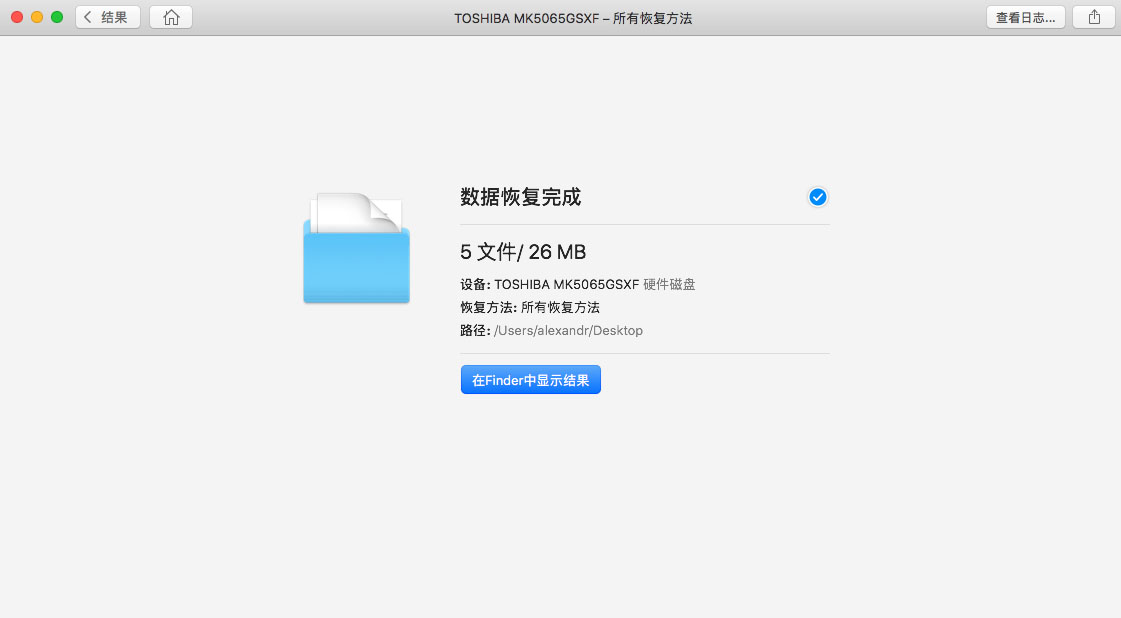
Task: Click the 5 文件/ 26 MB summary text
Action: pos(523,252)
